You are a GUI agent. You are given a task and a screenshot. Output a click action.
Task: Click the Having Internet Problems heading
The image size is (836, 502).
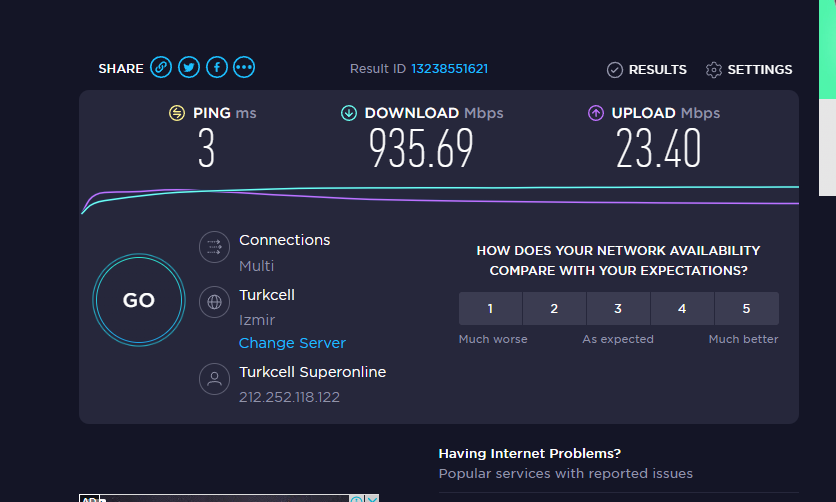point(530,453)
